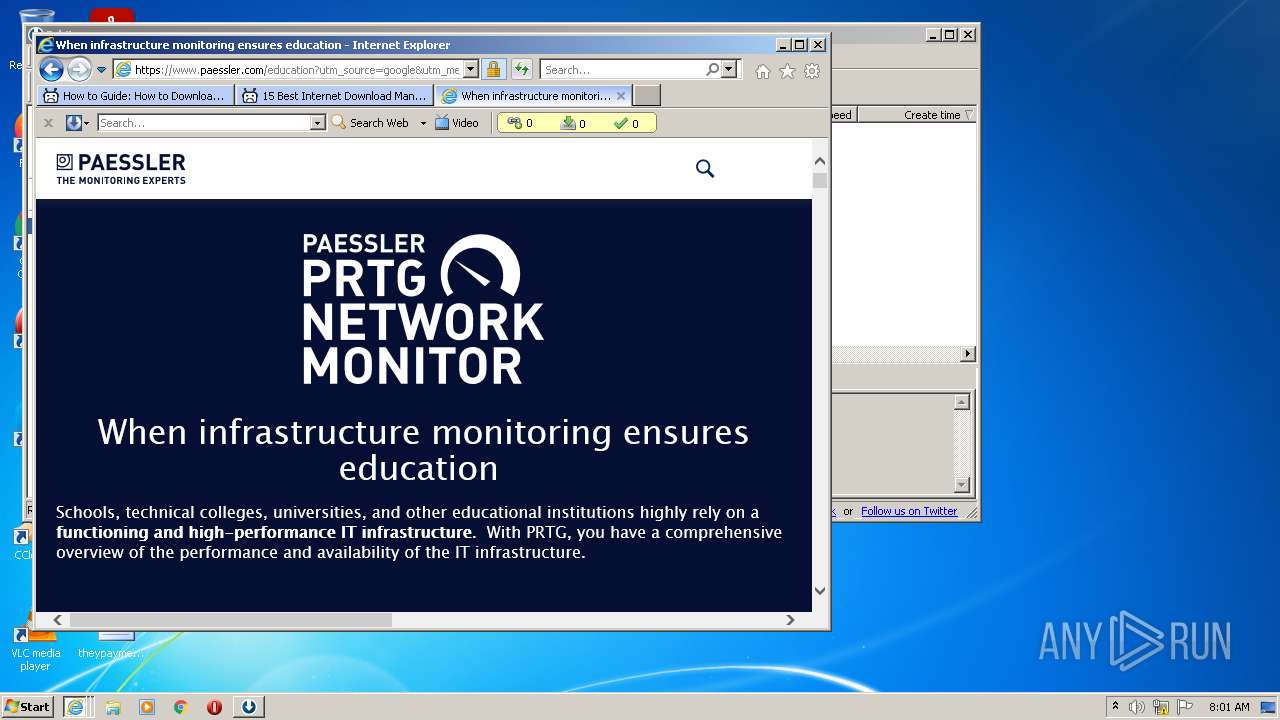The height and width of the screenshot is (720, 1280).
Task: Open the red Opera taskbar icon
Action: pos(214,707)
